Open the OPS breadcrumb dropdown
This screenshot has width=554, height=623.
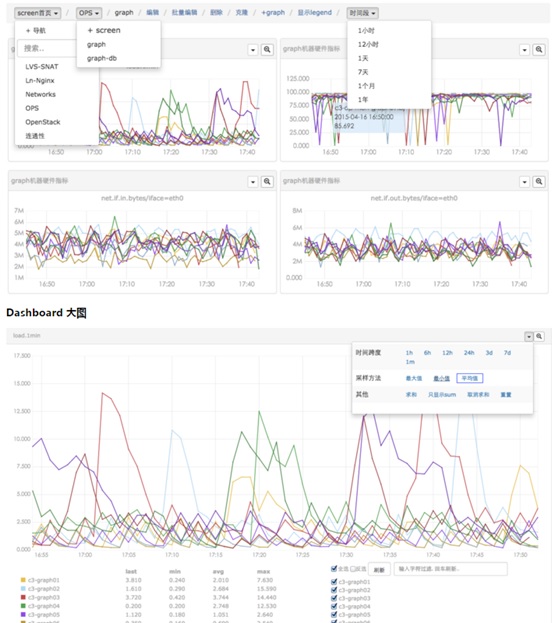click(89, 13)
